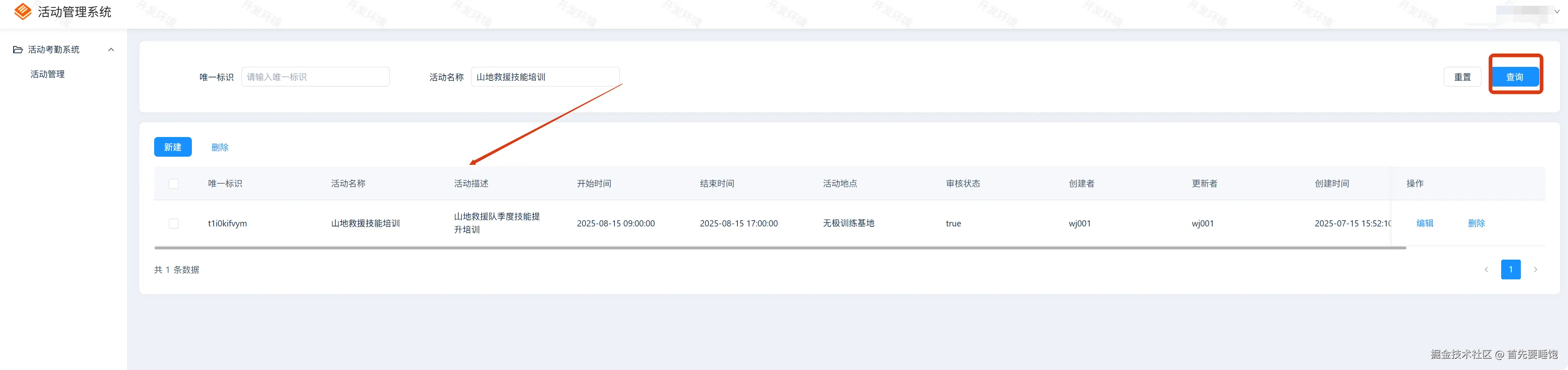Click the 重置 reset button
Viewport: 1568px width, 370px height.
pos(1462,77)
